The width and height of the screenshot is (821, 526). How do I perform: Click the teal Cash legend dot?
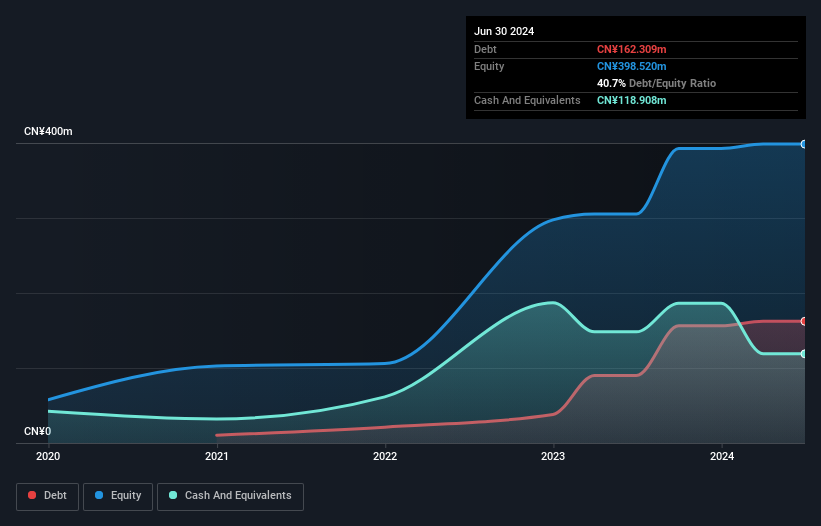[173, 495]
